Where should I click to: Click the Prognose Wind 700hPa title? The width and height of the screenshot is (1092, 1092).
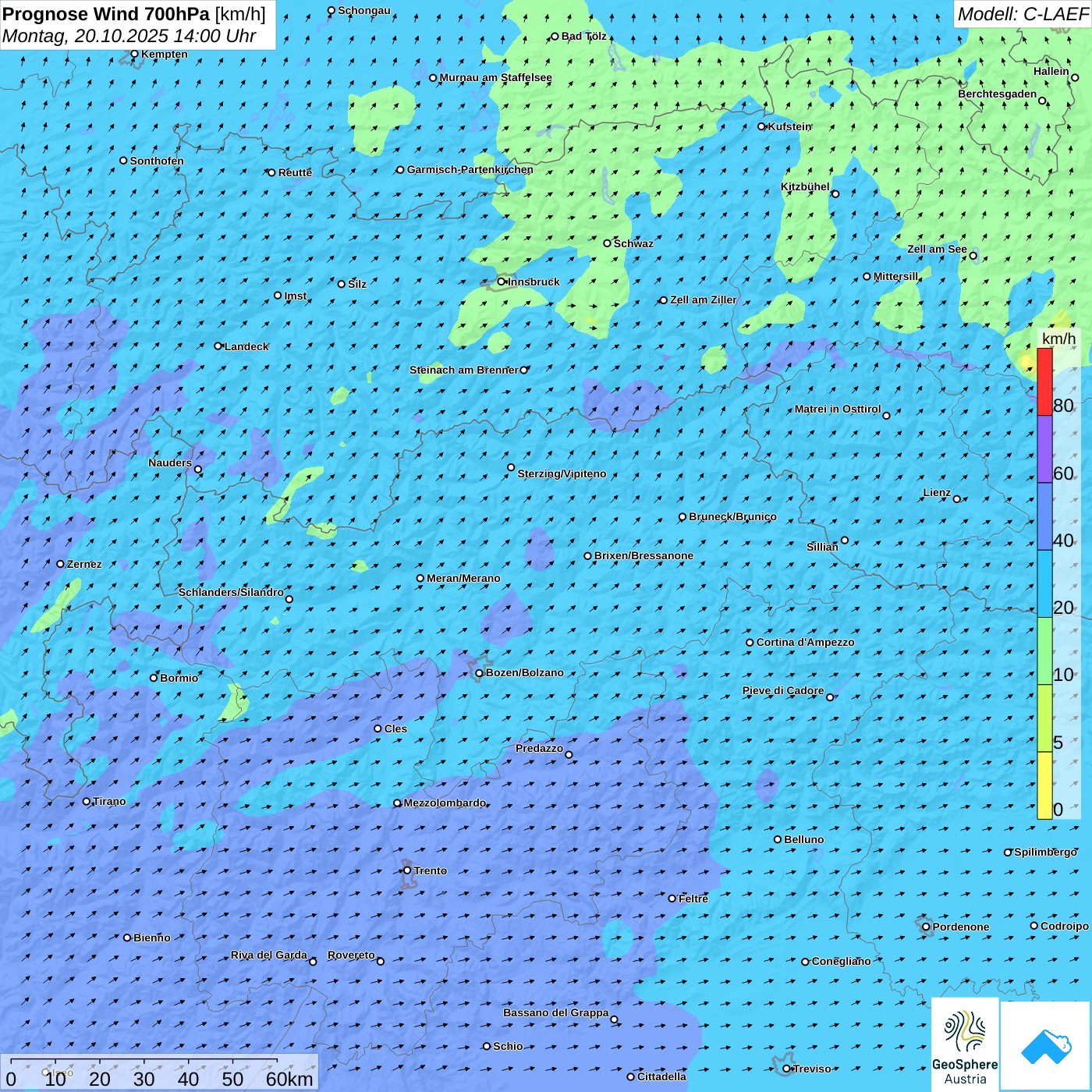pyautogui.click(x=106, y=14)
